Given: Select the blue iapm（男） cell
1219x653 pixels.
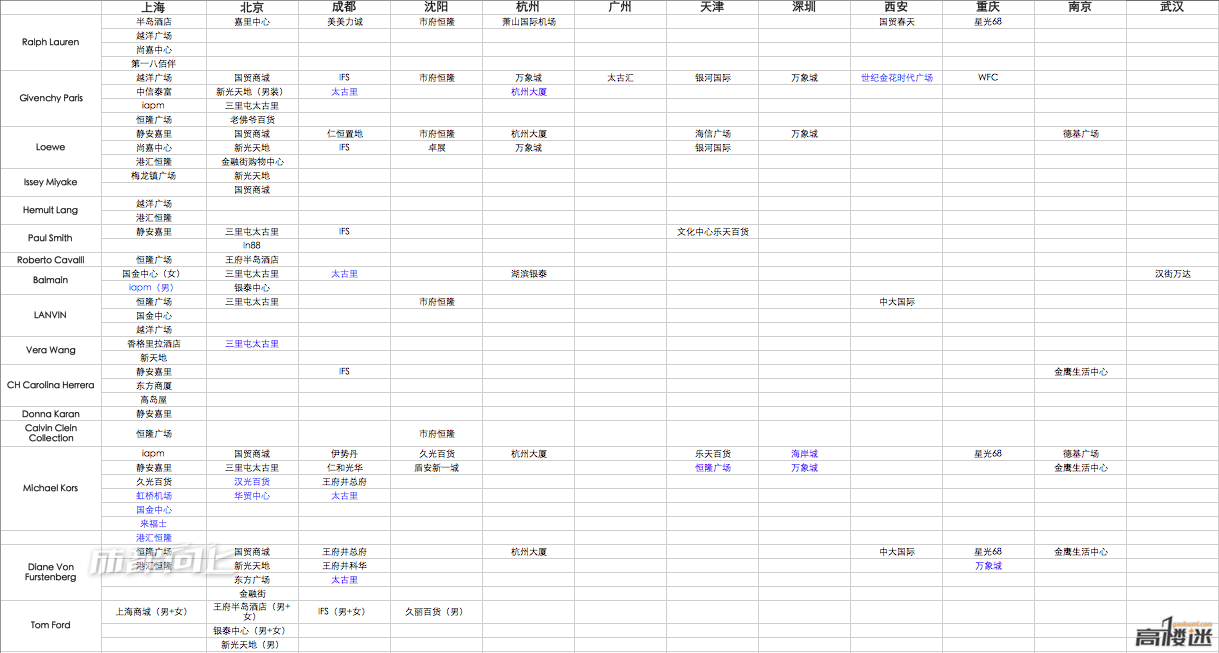Looking at the screenshot, I should click(x=152, y=287).
